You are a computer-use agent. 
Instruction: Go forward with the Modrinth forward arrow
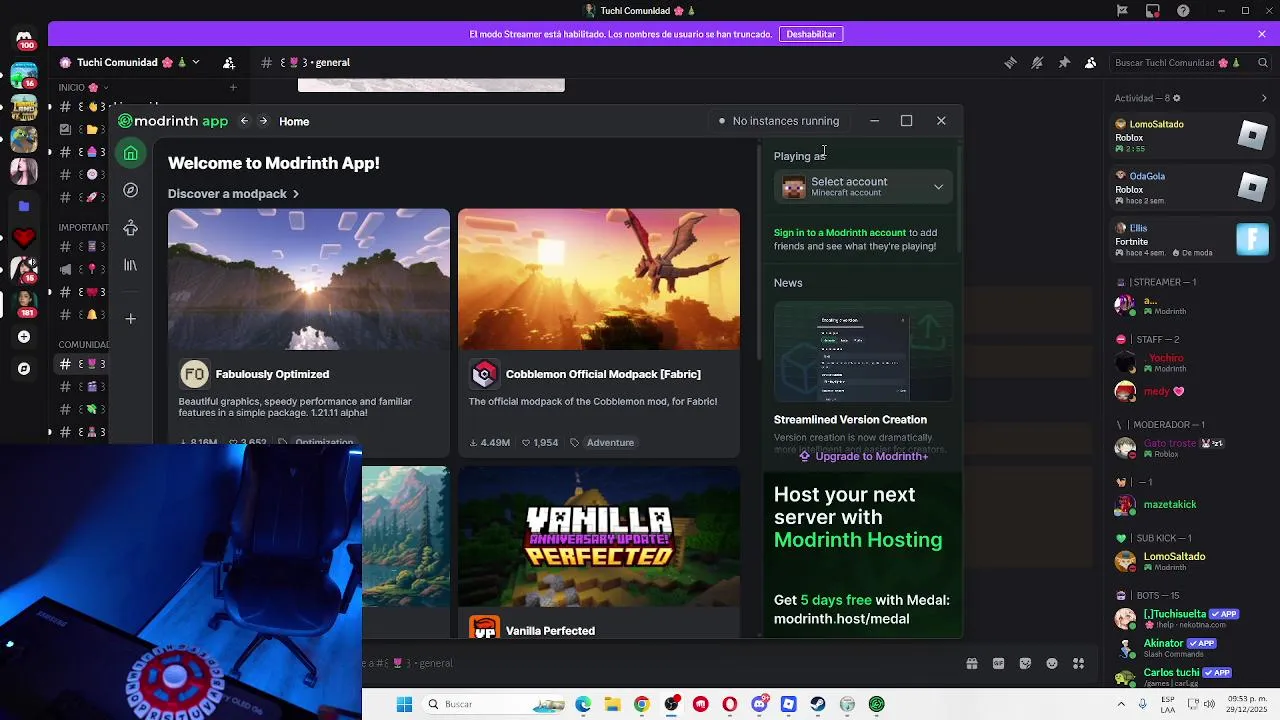264,121
